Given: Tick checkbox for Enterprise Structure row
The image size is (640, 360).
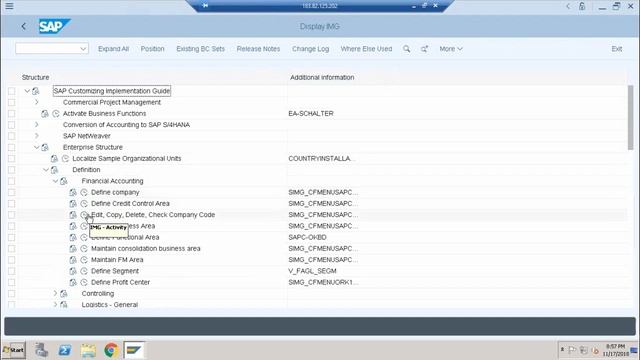Looking at the screenshot, I should 11,147.
